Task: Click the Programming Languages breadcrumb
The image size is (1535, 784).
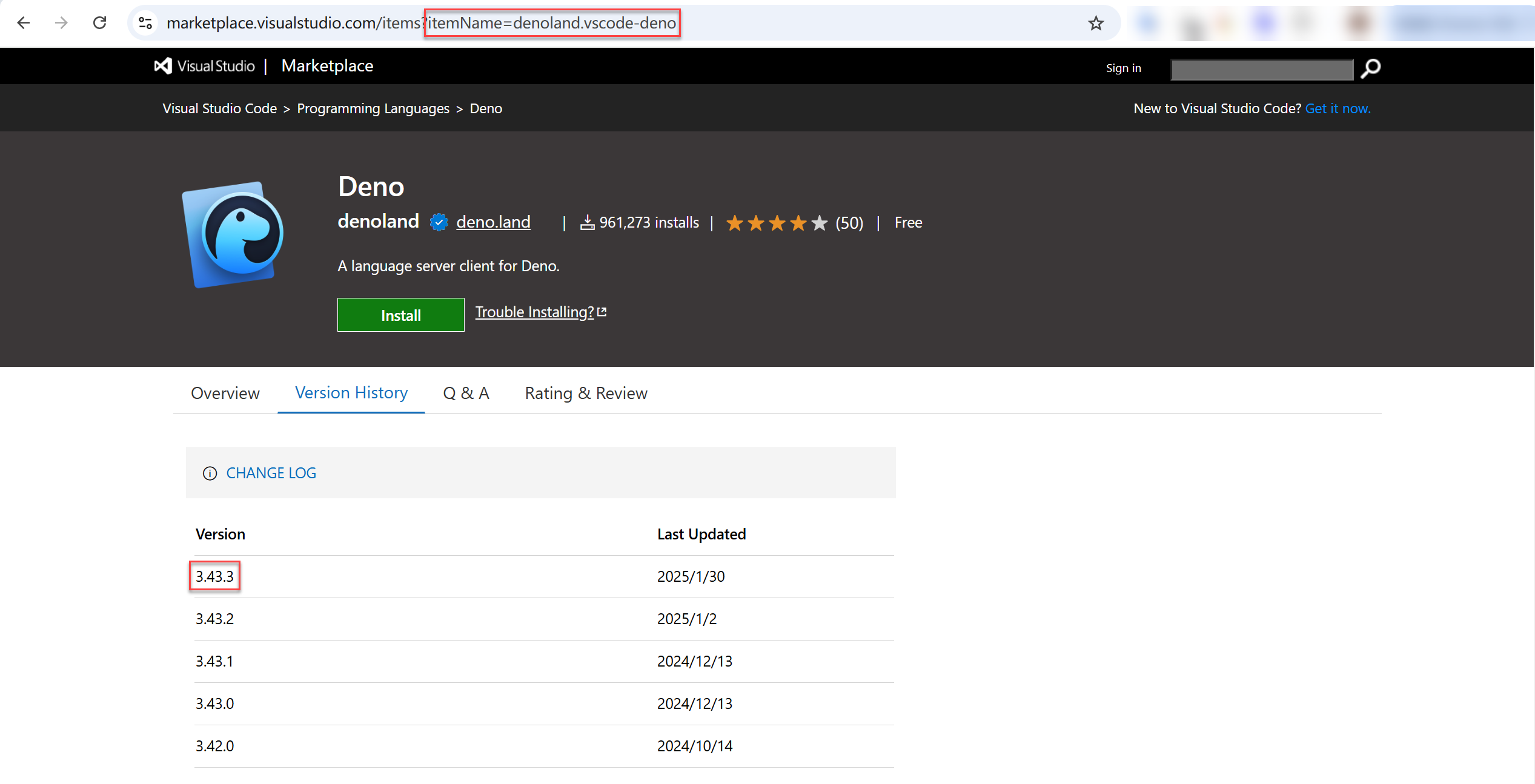Action: coord(373,108)
